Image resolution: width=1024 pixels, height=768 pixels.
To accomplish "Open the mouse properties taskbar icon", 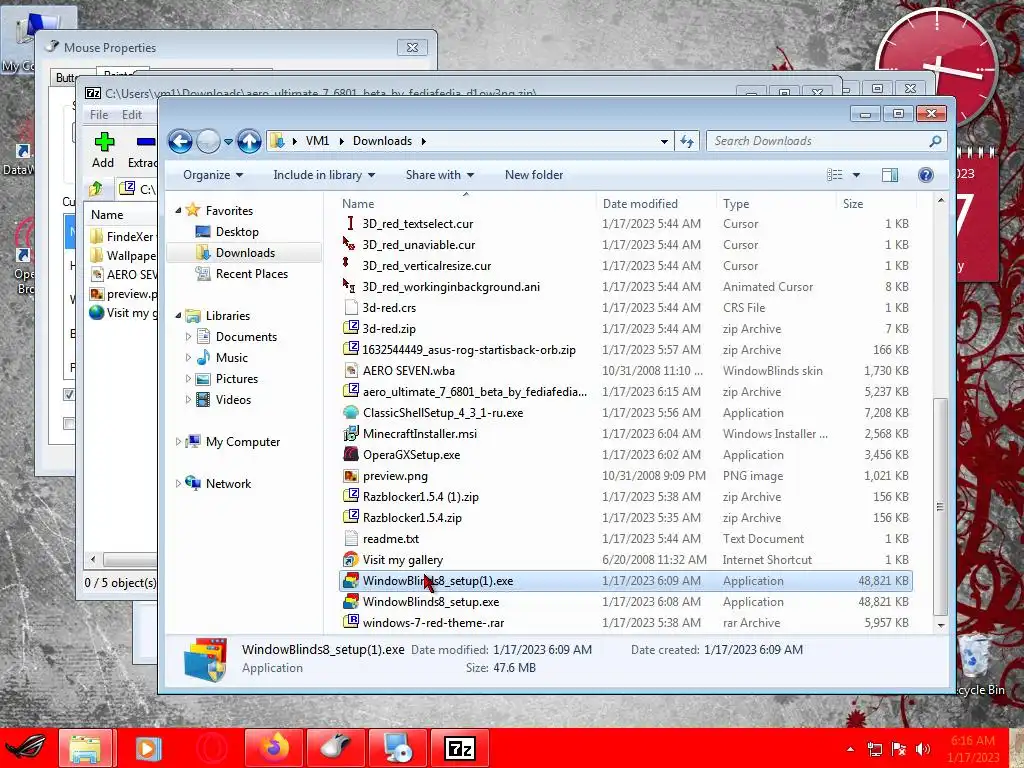I will tap(335, 748).
